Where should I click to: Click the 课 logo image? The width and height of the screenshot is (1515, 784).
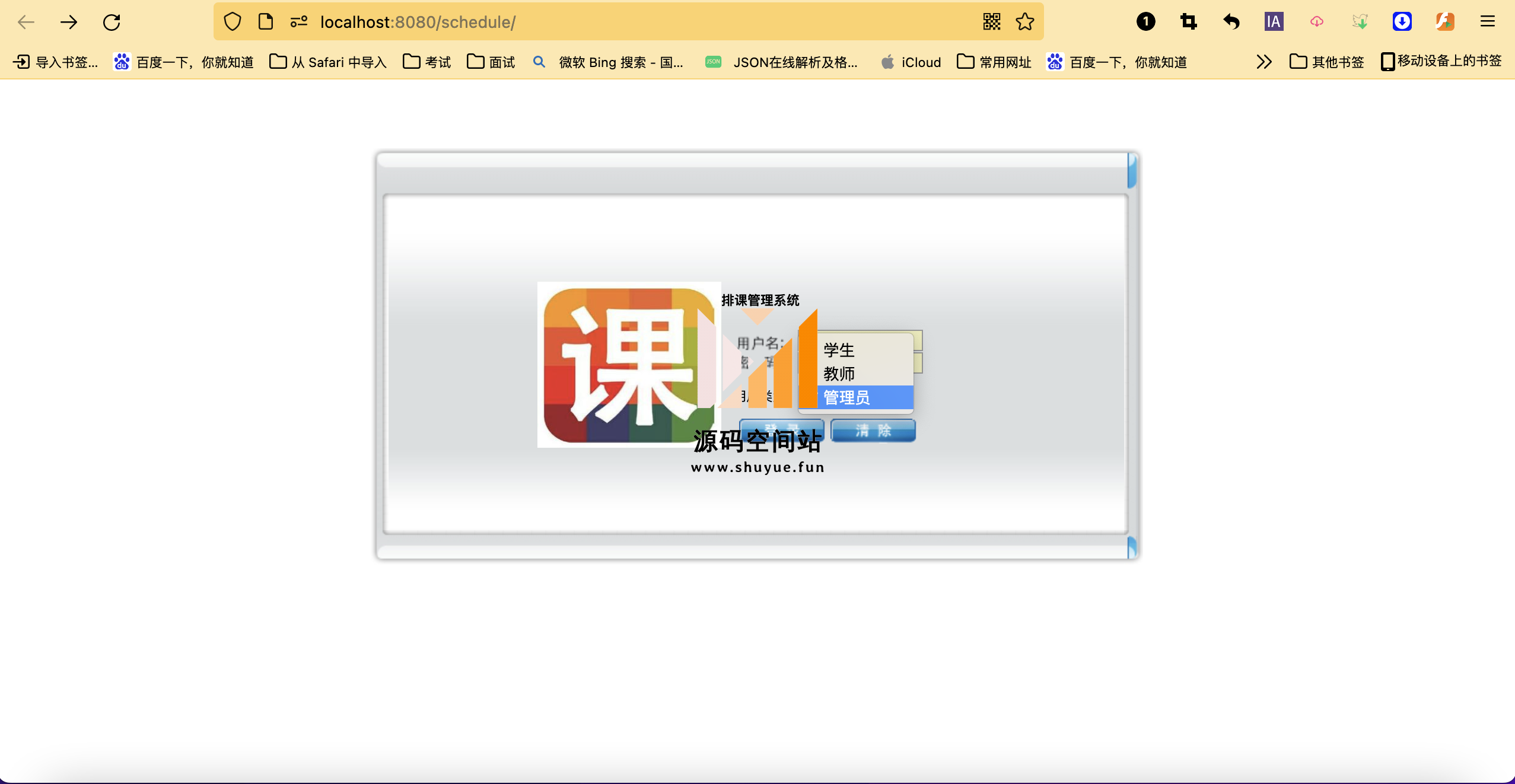pos(629,364)
